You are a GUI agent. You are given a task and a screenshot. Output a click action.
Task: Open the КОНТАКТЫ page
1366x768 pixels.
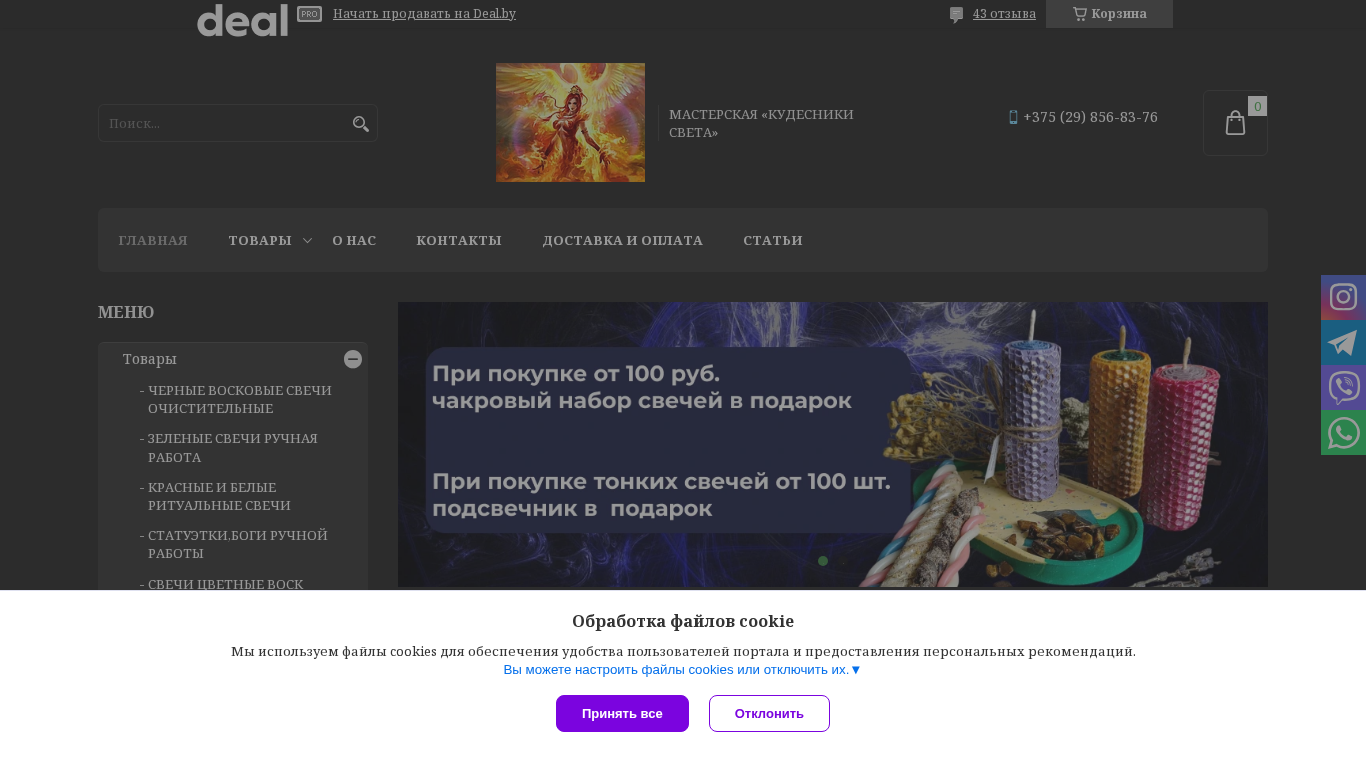point(459,240)
